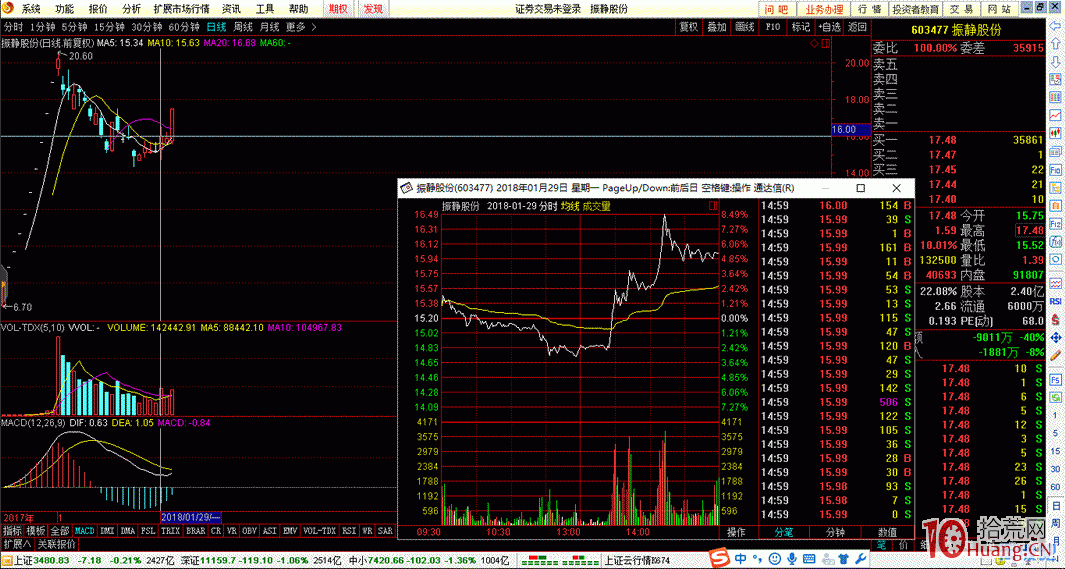Open the 投资者教育 top tab
The width and height of the screenshot is (1065, 569).
(x=915, y=9)
